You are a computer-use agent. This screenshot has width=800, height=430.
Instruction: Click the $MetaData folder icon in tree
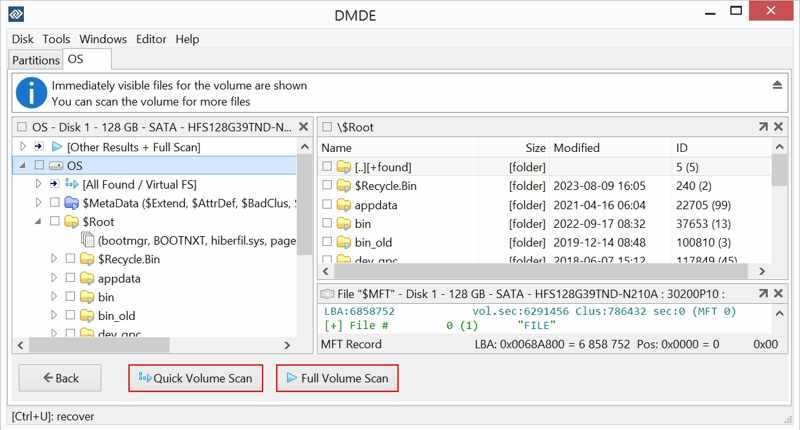(71, 203)
